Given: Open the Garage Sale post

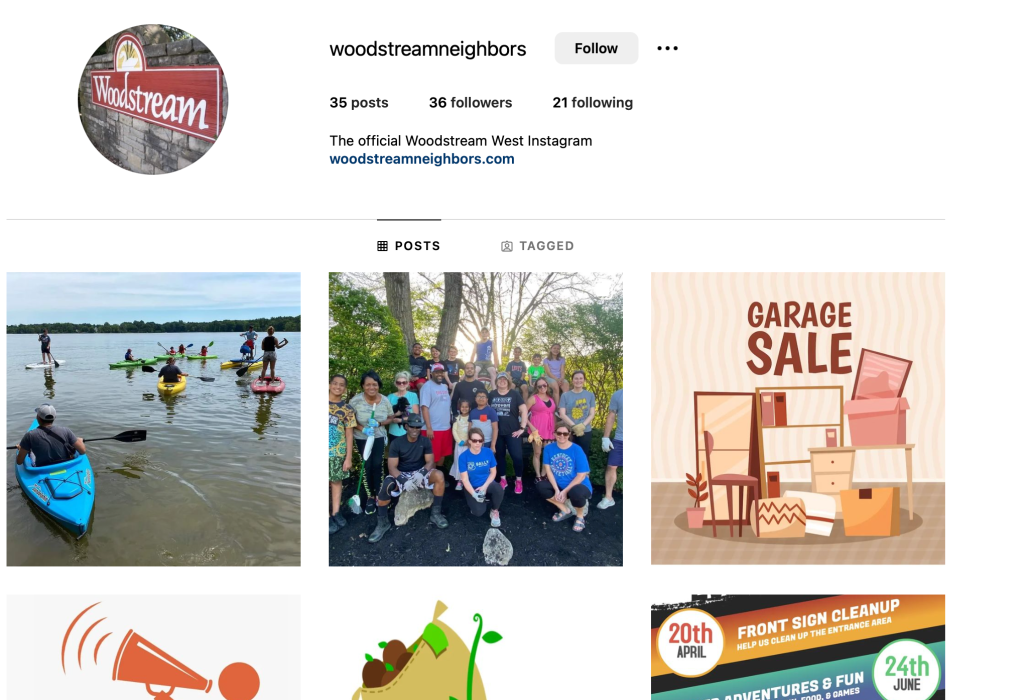Looking at the screenshot, I should pyautogui.click(x=797, y=418).
